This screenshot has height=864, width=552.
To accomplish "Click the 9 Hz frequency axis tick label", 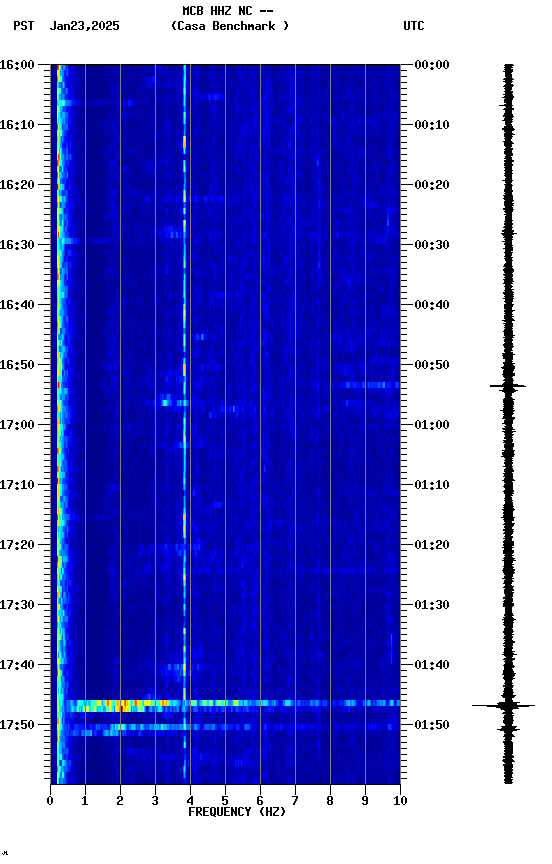I will [x=365, y=801].
